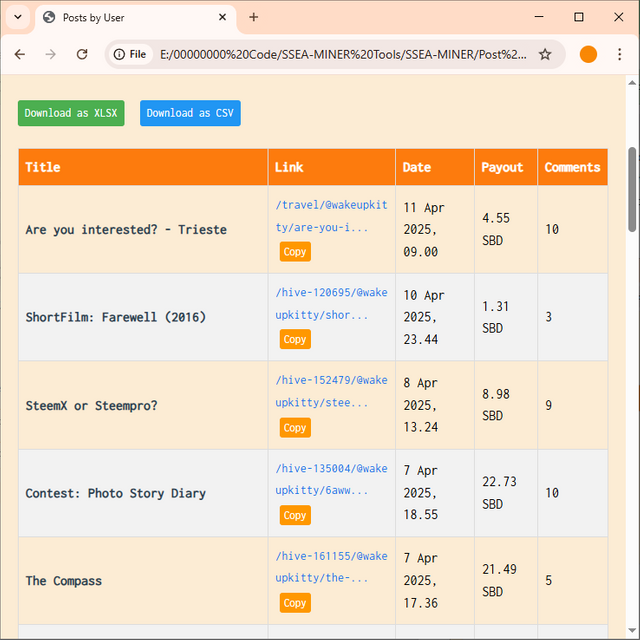Minimize the browser window
640x640 pixels.
[539, 17]
